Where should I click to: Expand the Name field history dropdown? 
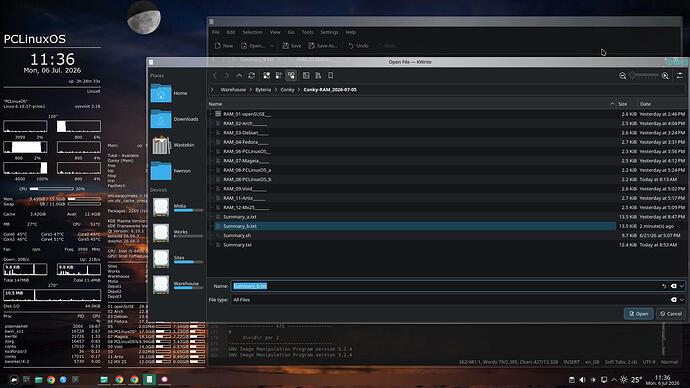(x=682, y=286)
